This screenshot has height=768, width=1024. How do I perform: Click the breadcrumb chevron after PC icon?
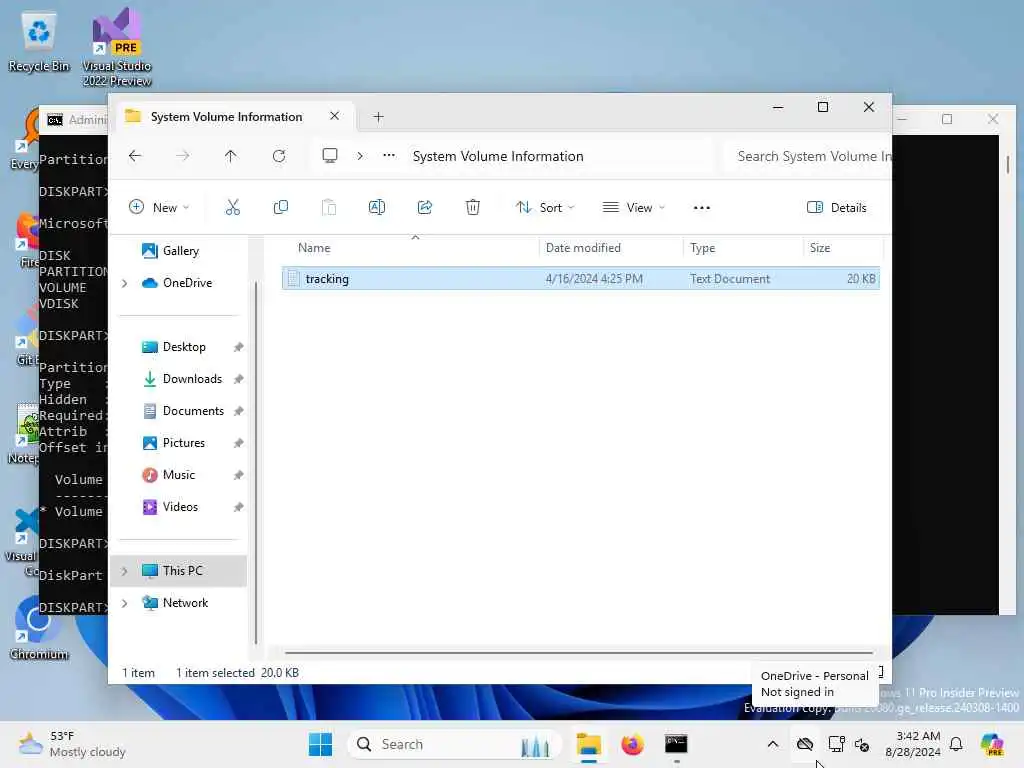pyautogui.click(x=360, y=156)
